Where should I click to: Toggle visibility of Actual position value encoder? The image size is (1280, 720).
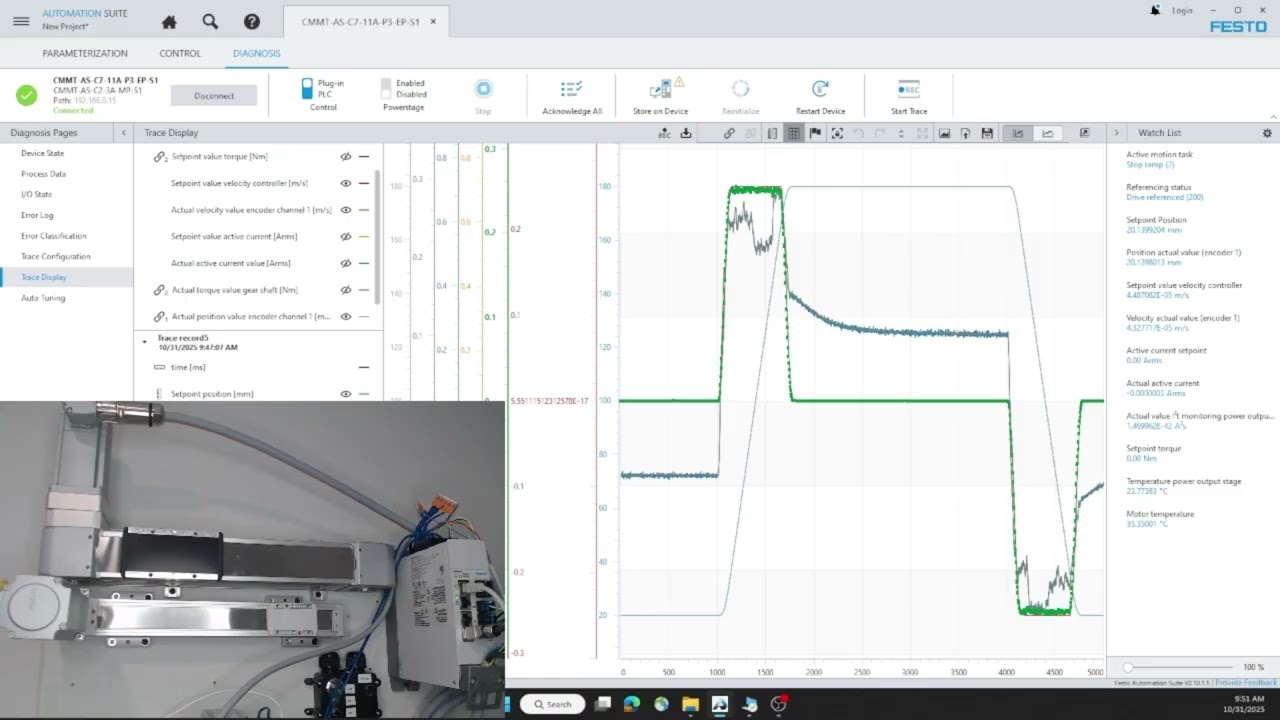[346, 316]
